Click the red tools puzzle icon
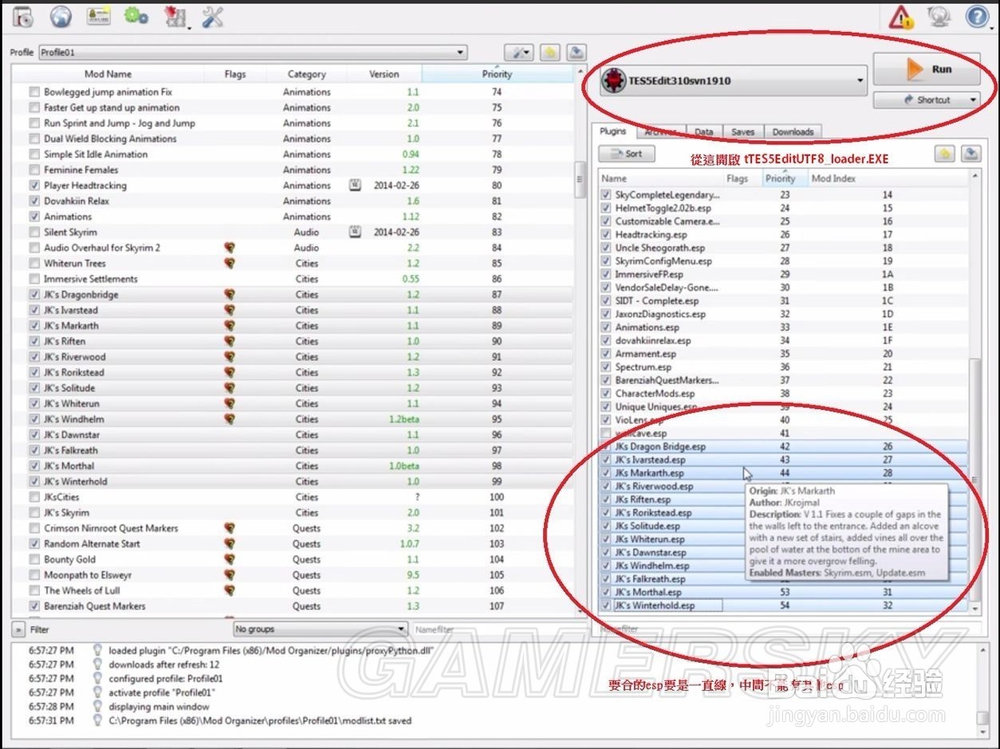1000x749 pixels. pyautogui.click(x=174, y=17)
